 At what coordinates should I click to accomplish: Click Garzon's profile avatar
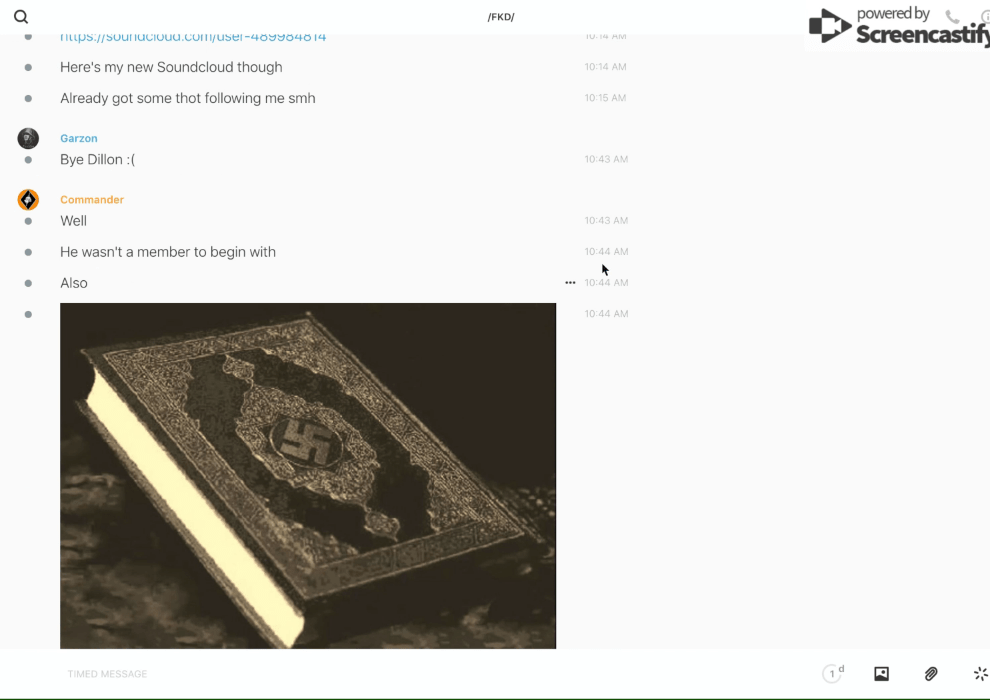coord(28,139)
